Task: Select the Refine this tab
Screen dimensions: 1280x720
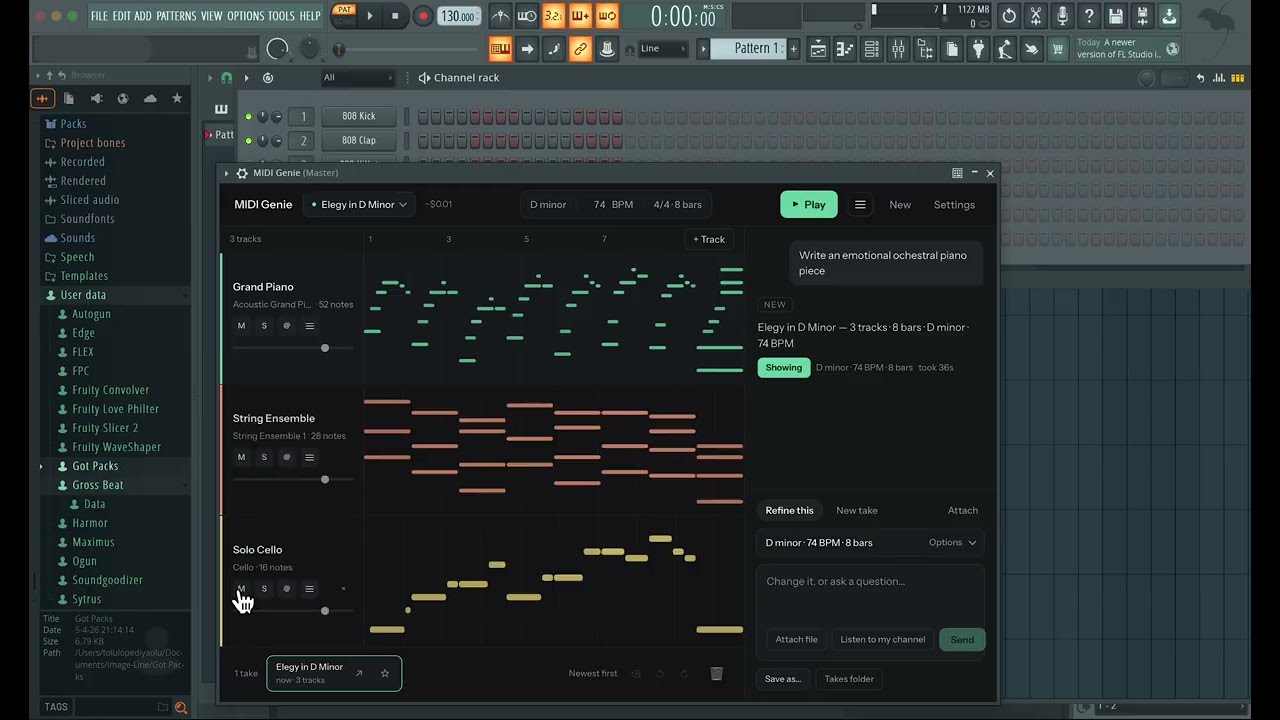Action: [x=790, y=511]
